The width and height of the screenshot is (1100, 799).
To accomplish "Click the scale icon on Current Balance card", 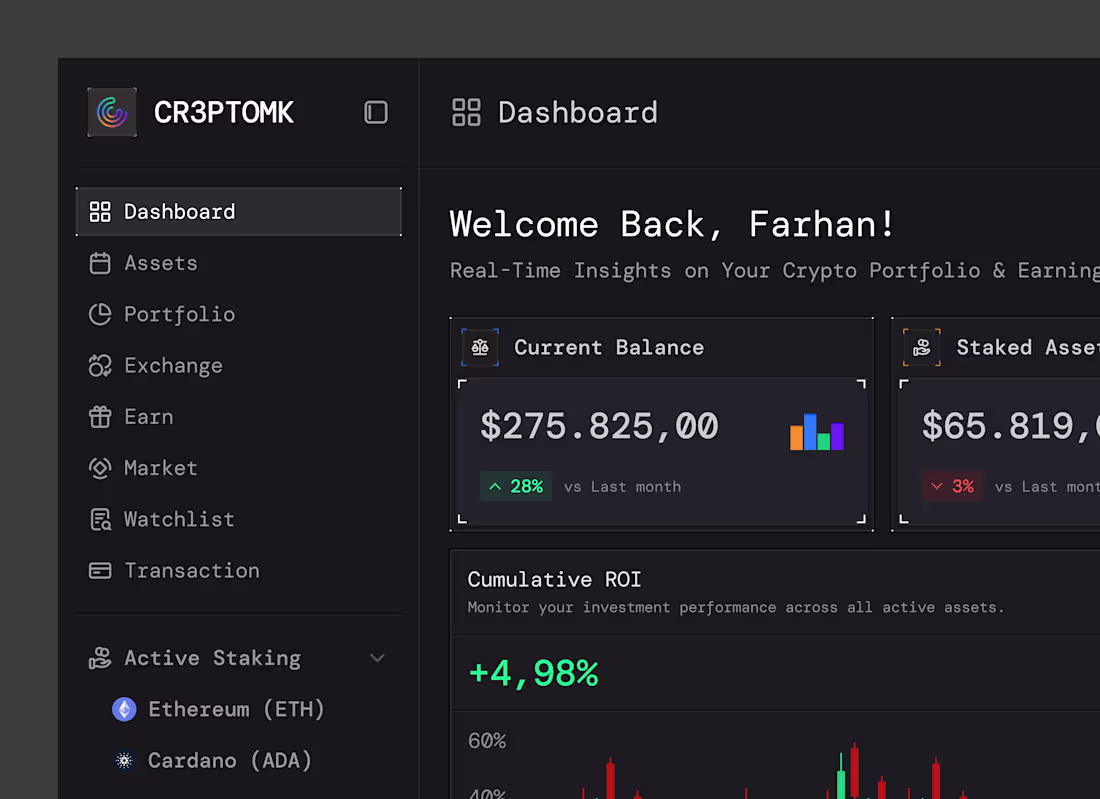I will [480, 347].
